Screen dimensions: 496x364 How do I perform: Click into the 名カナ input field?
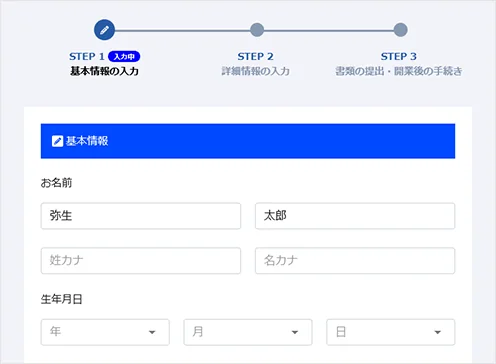[355, 260]
